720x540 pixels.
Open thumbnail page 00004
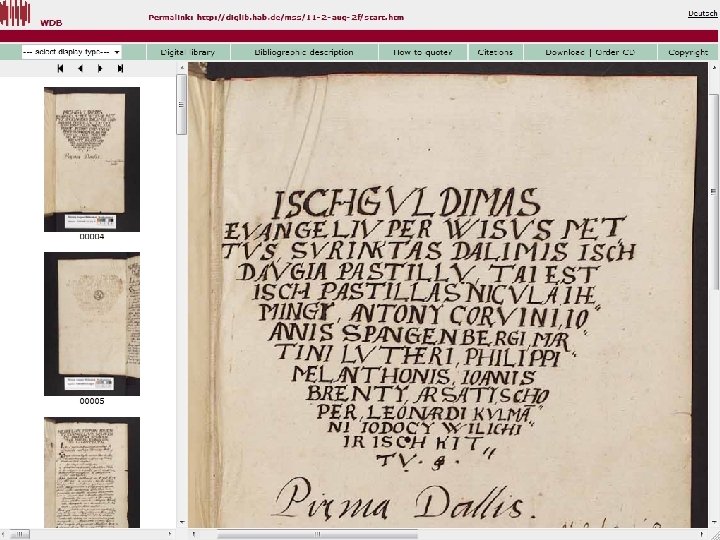point(92,159)
